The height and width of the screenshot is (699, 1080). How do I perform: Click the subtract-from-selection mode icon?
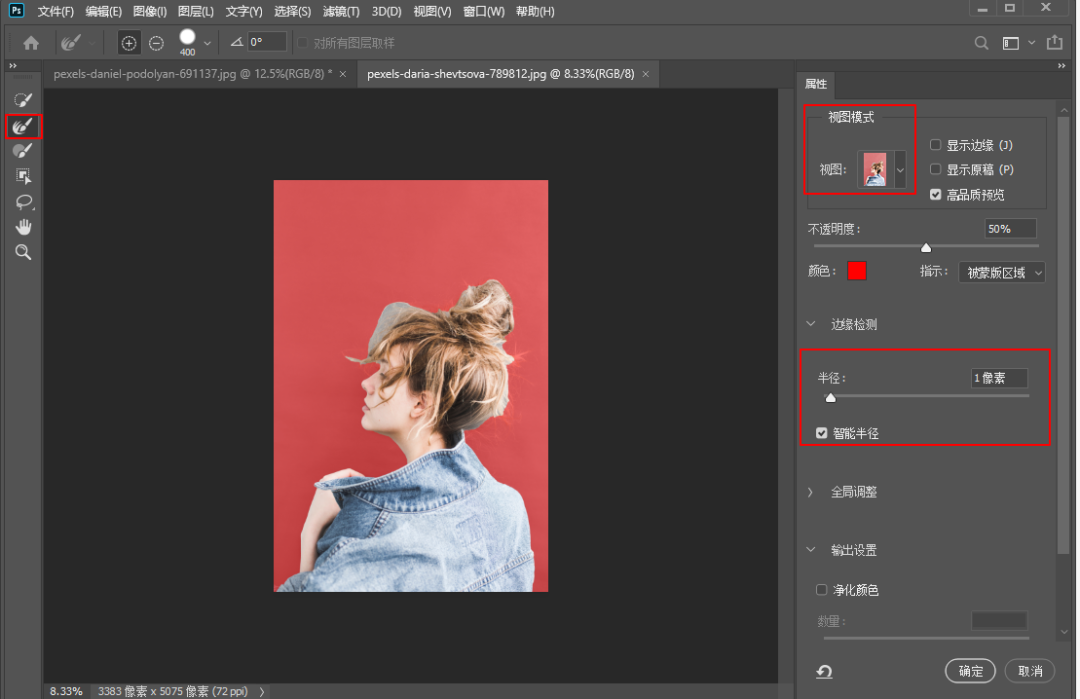[x=156, y=43]
